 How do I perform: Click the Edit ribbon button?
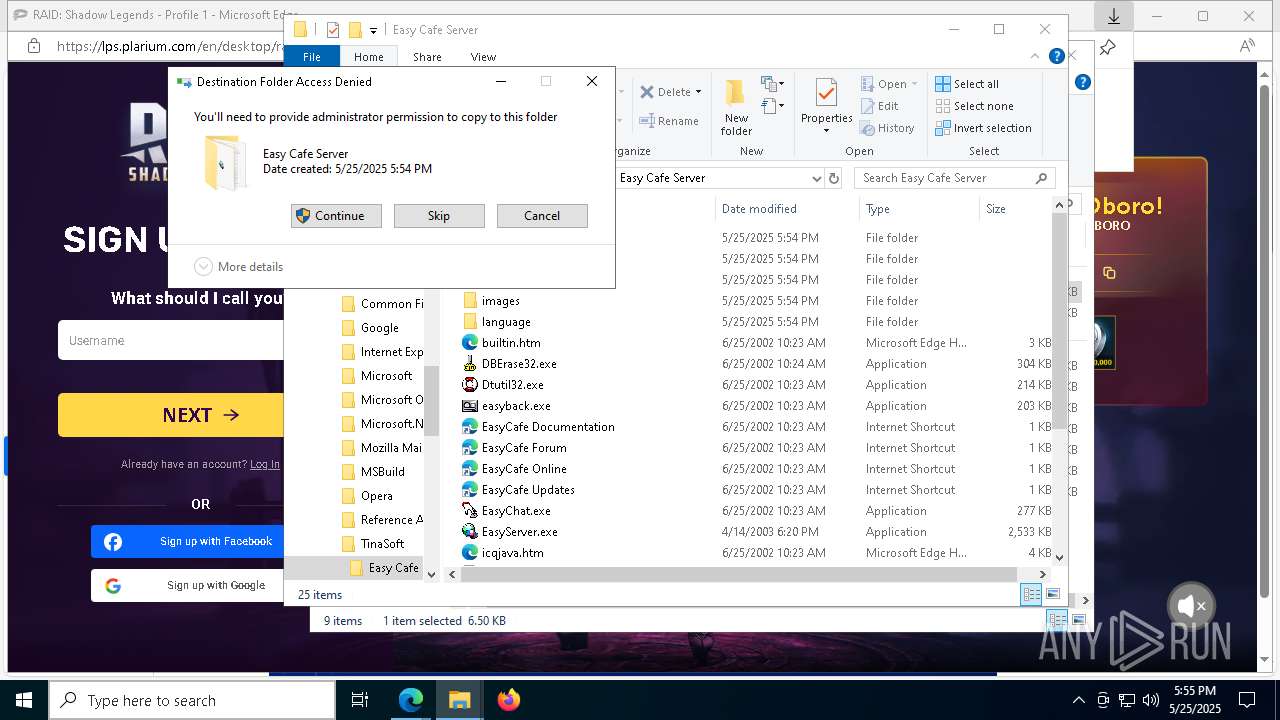point(879,106)
